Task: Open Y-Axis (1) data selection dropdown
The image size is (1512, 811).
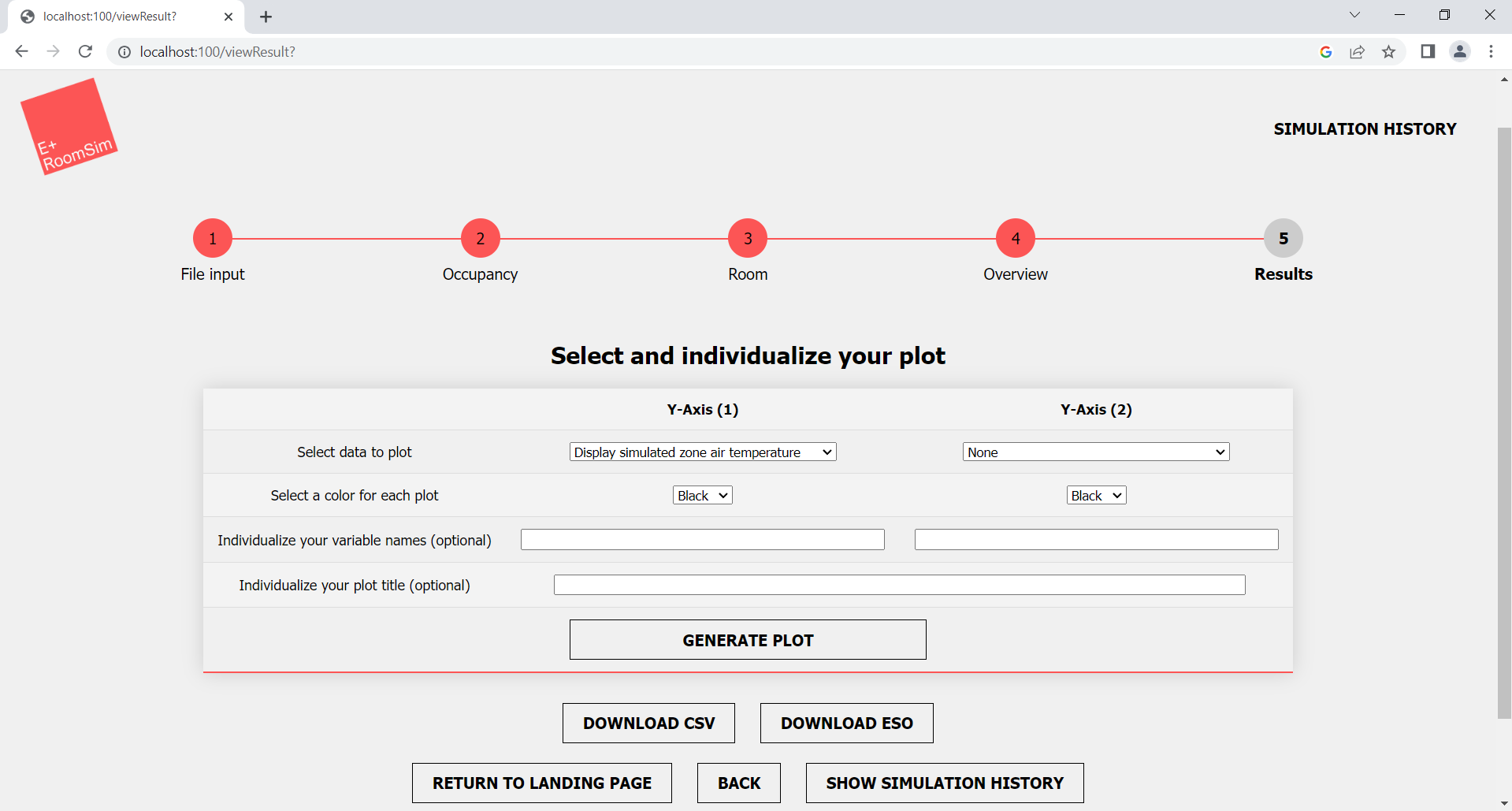Action: (x=702, y=452)
